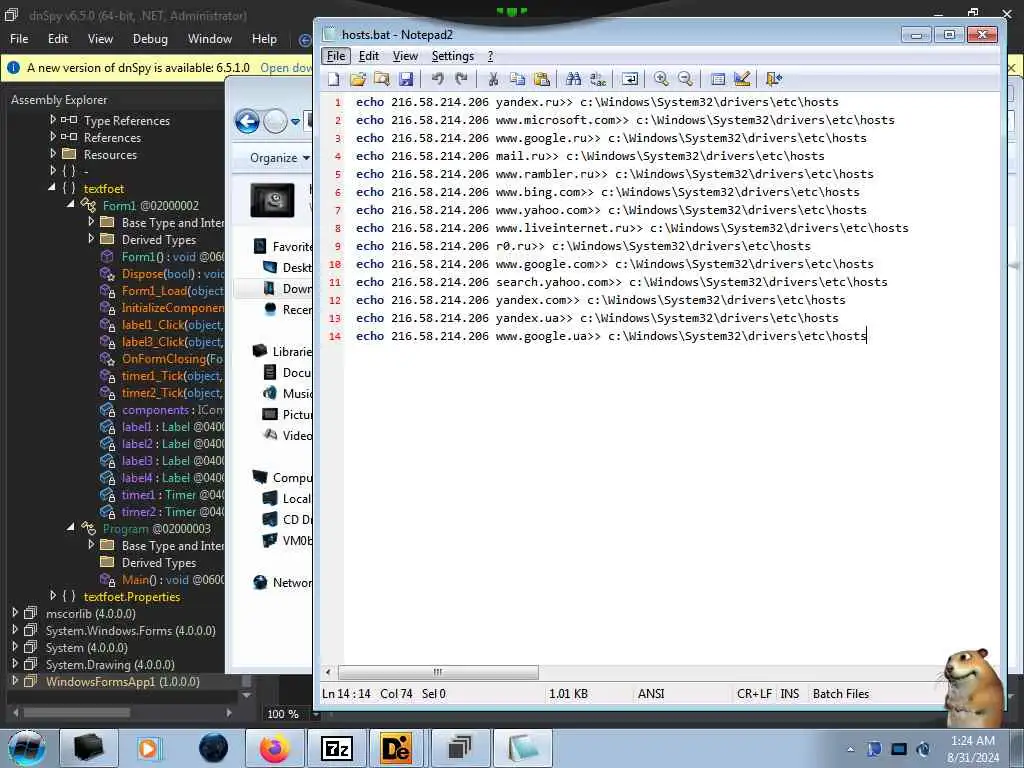This screenshot has height=768, width=1024.
Task: Click the CR+LF line ending indicator
Action: point(754,694)
